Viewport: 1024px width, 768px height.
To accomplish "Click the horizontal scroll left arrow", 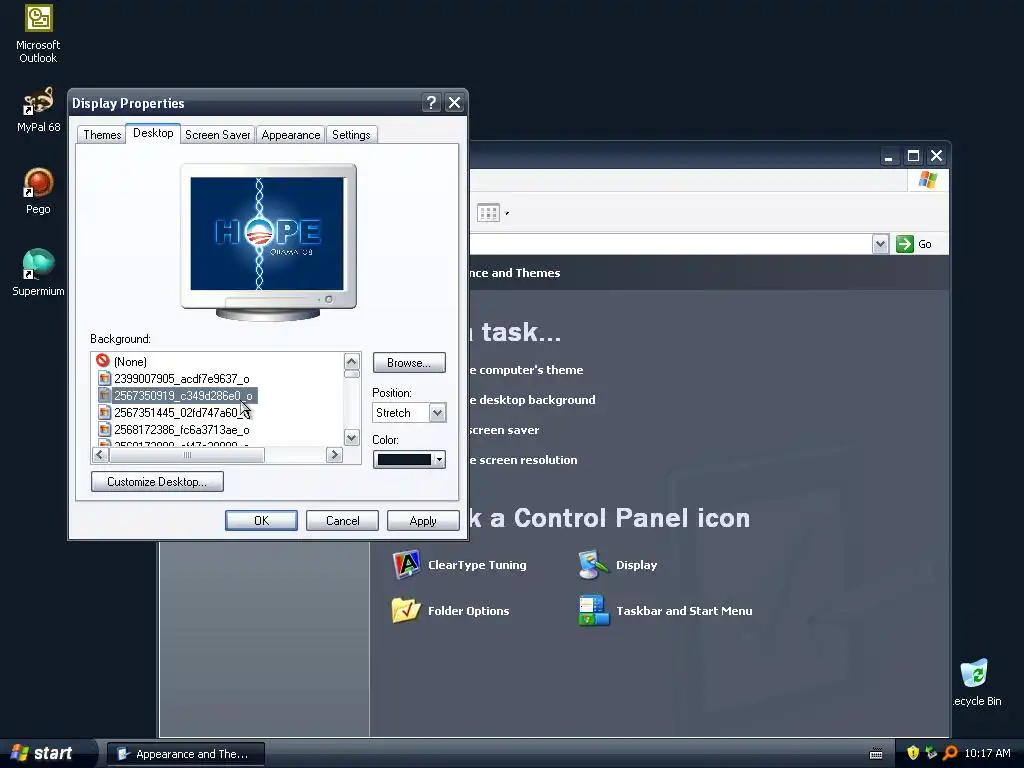I will tap(100, 455).
